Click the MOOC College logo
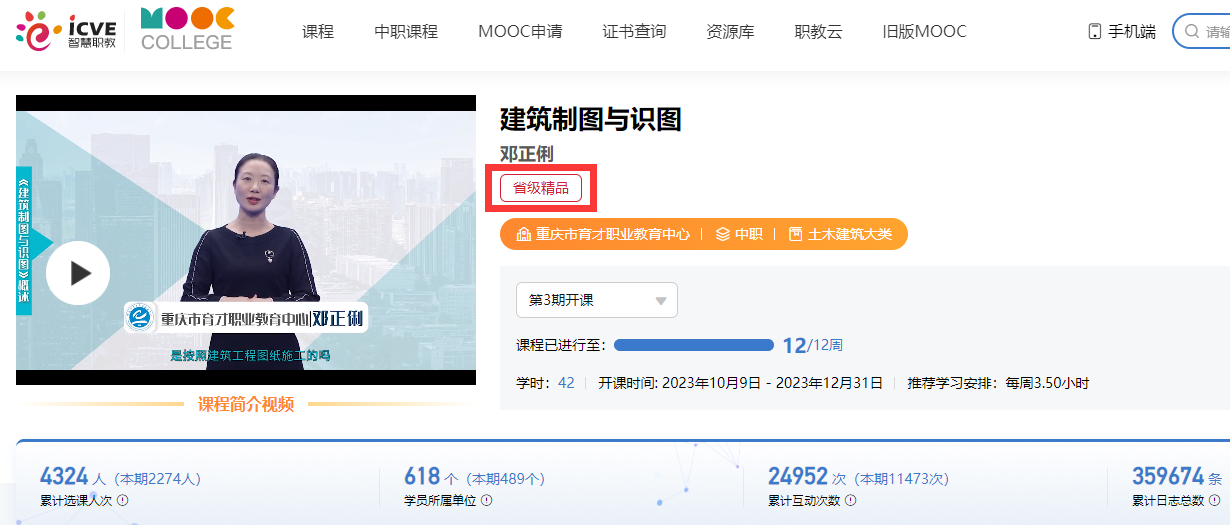This screenshot has width=1230, height=525. click(187, 29)
